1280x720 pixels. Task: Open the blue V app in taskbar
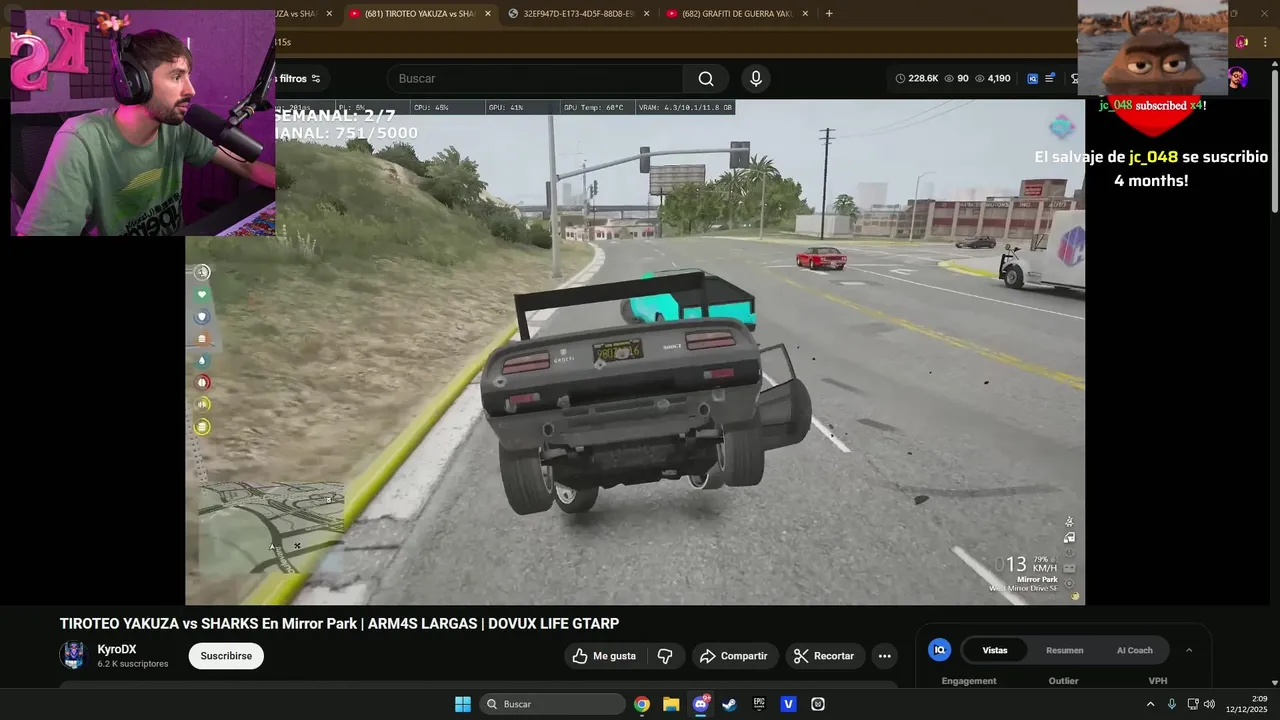(788, 704)
